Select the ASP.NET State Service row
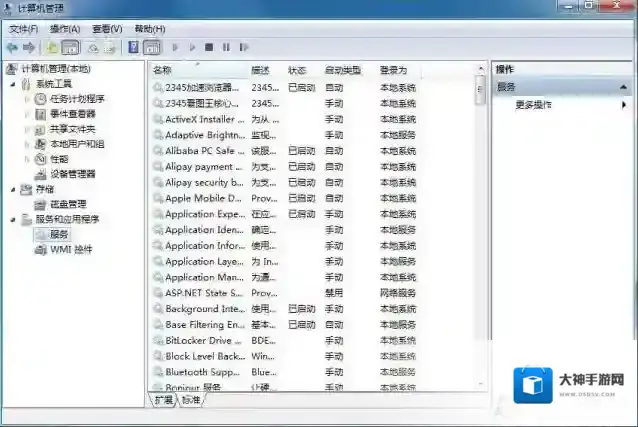This screenshot has height=427, width=638. click(285, 293)
